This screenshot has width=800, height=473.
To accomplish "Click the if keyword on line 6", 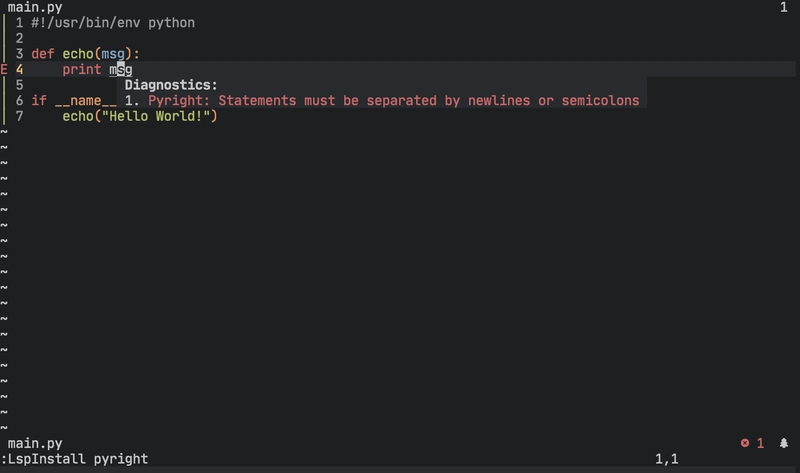I will [x=39, y=101].
